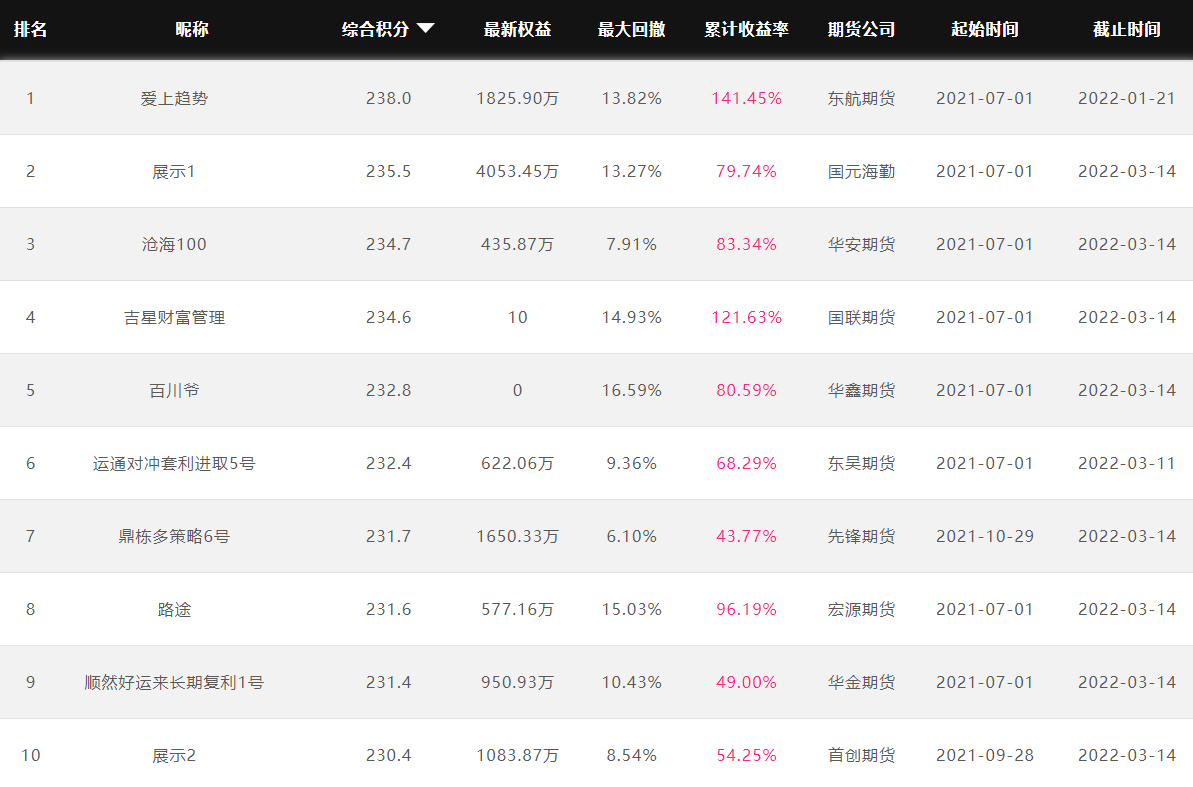Viewport: 1193px width, 787px height.
Task: Click the 232.4 score value
Action: coord(389,464)
